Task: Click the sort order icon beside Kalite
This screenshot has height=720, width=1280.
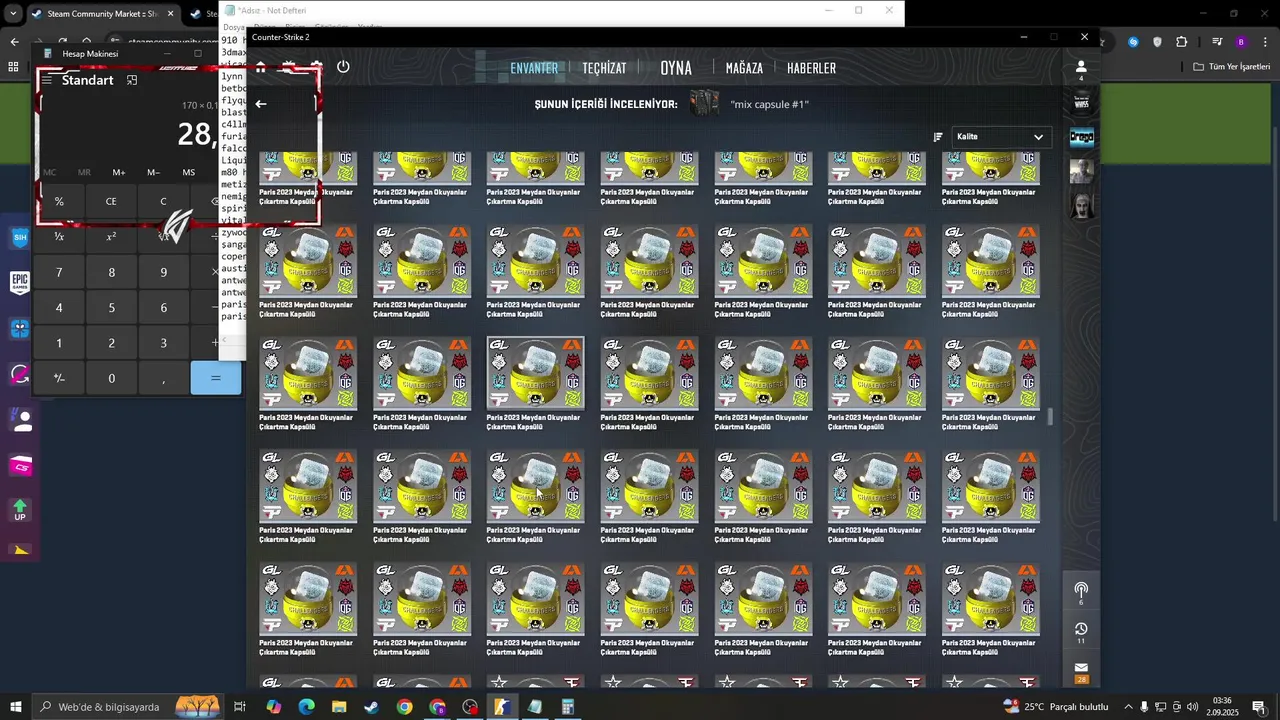Action: [938, 137]
